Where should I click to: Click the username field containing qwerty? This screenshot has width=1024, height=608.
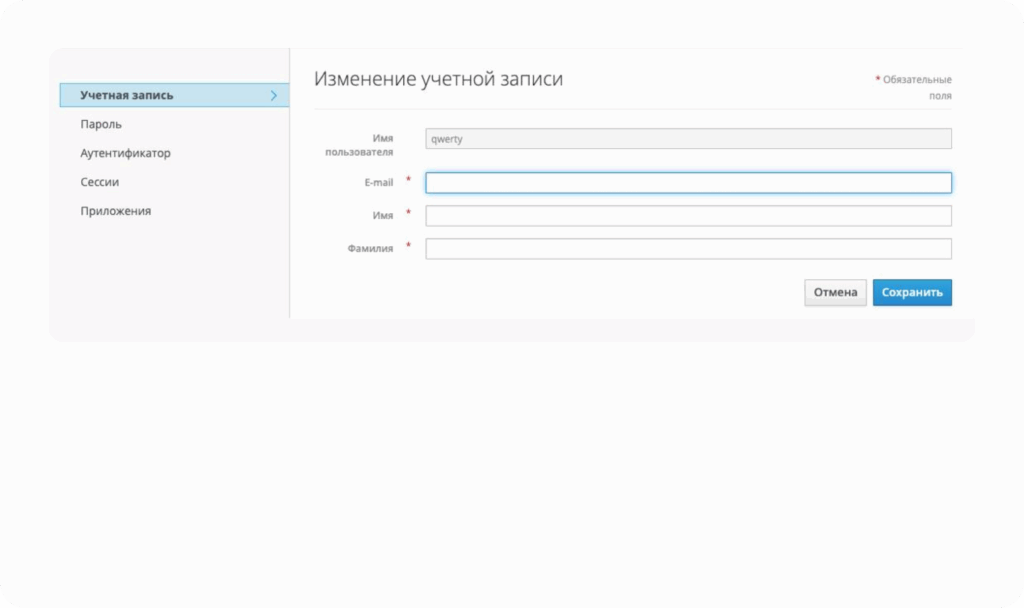pyautogui.click(x=688, y=140)
